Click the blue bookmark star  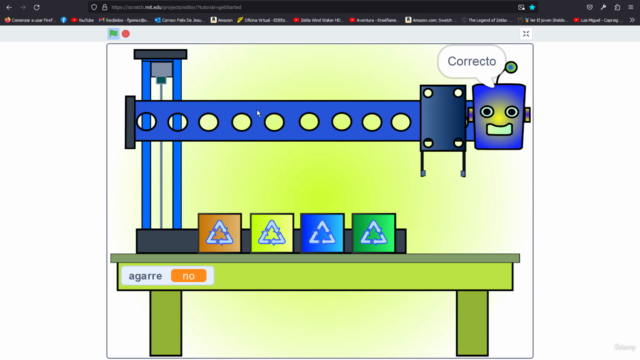532,7
